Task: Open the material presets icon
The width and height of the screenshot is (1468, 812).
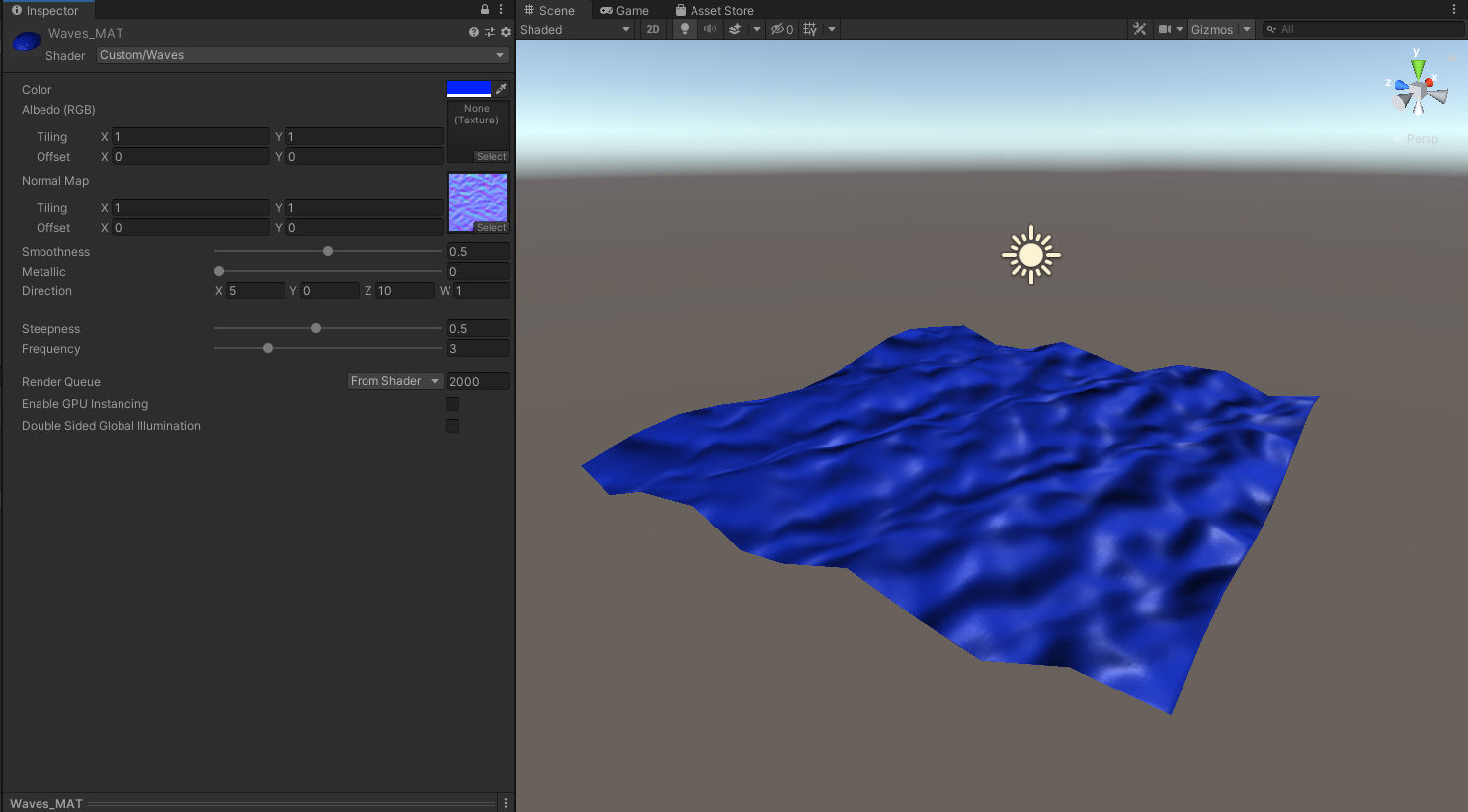Action: [490, 32]
